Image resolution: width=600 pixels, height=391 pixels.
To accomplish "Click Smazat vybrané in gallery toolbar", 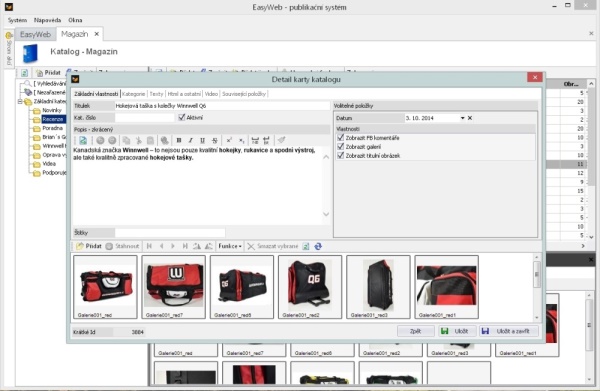I will (x=273, y=246).
